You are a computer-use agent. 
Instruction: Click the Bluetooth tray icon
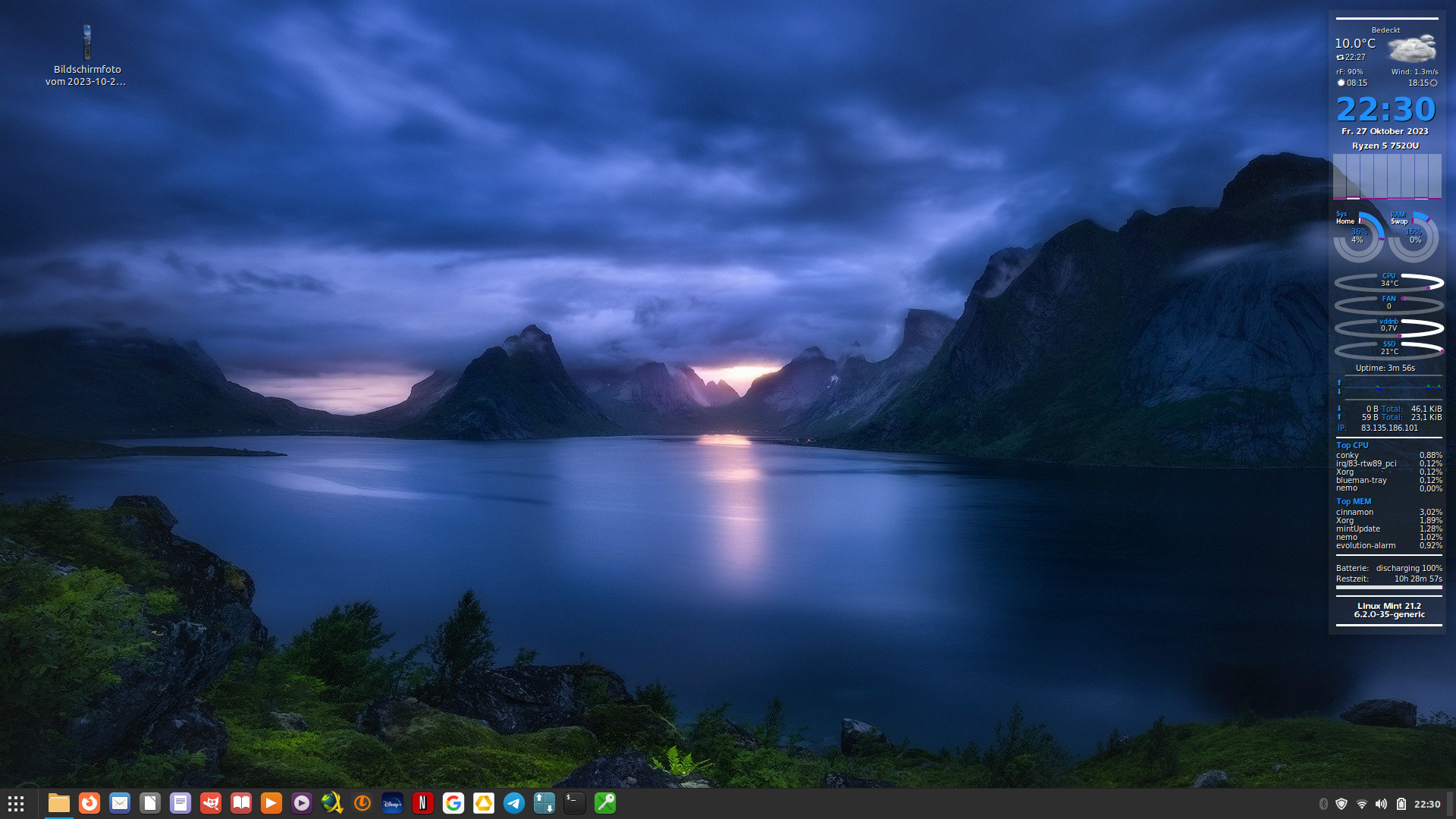click(x=1323, y=804)
